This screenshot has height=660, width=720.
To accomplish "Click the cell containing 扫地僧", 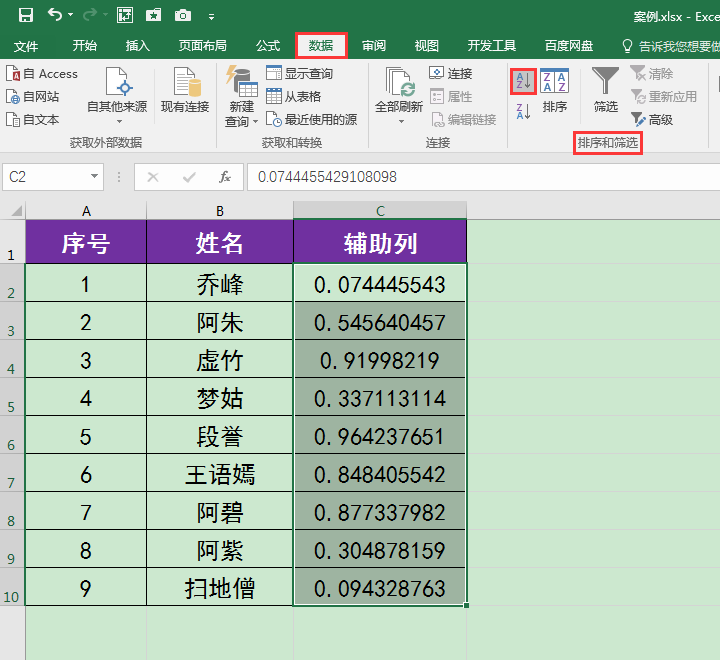I will (x=220, y=587).
